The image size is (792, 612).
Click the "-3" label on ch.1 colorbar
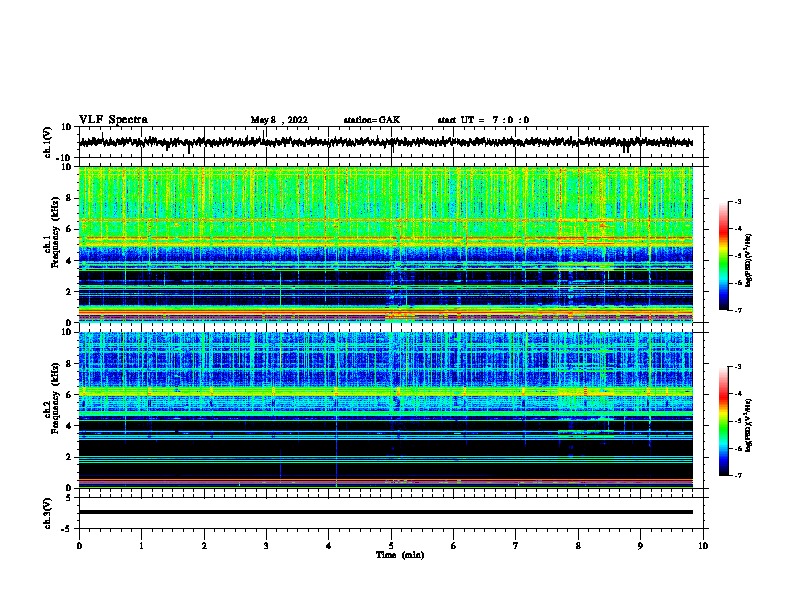[737, 201]
